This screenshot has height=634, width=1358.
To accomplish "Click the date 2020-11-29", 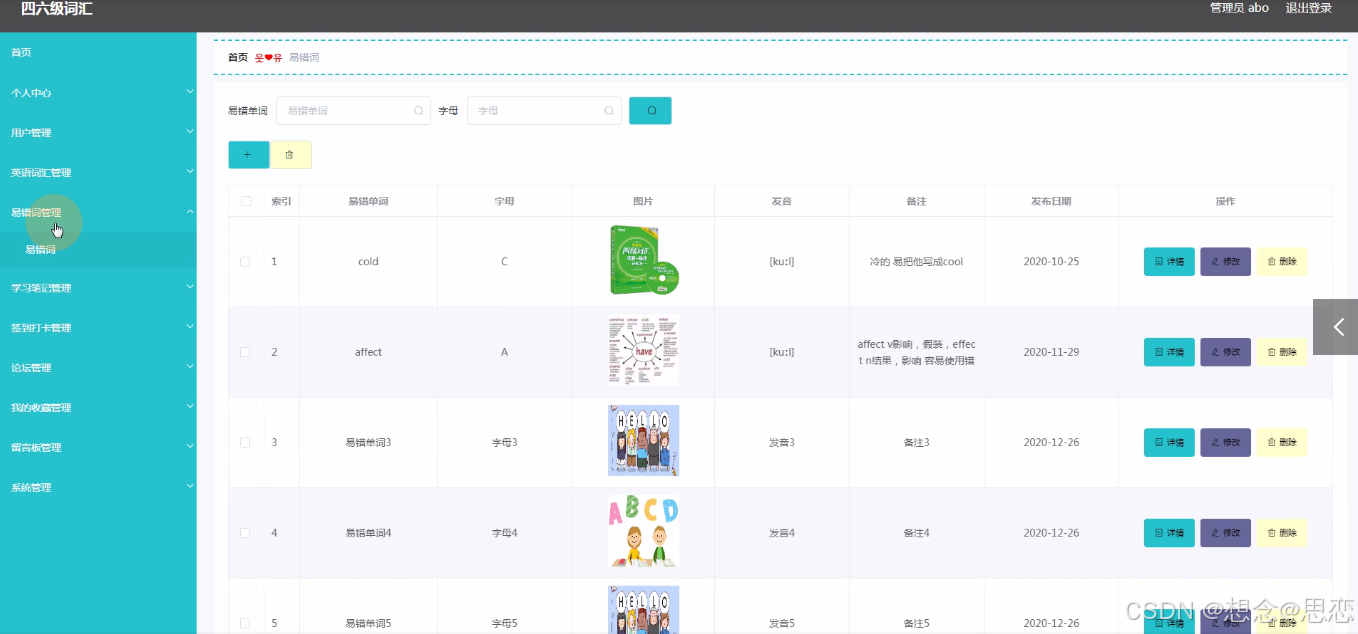I will coord(1051,352).
